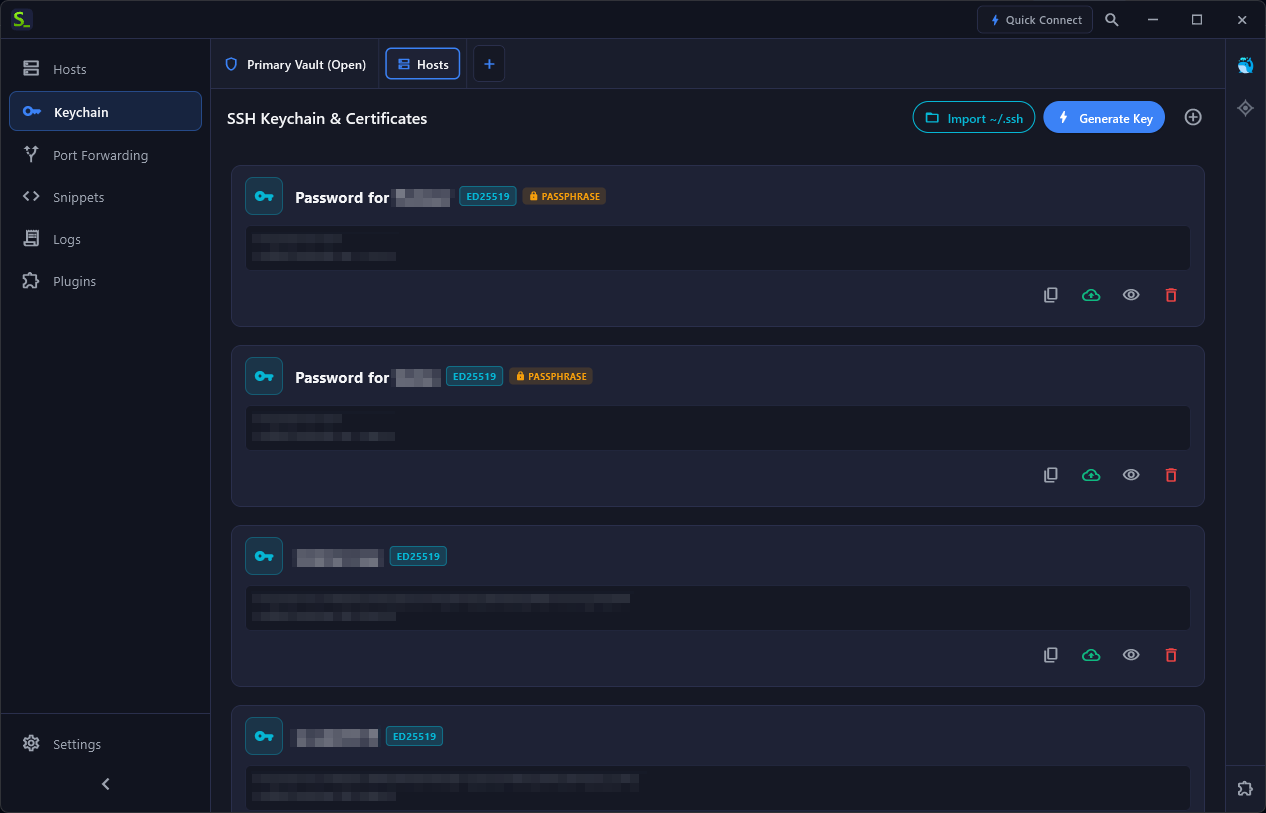Viewport: 1266px width, 813px height.
Task: Go to Snippets in sidebar
Action: pos(105,197)
